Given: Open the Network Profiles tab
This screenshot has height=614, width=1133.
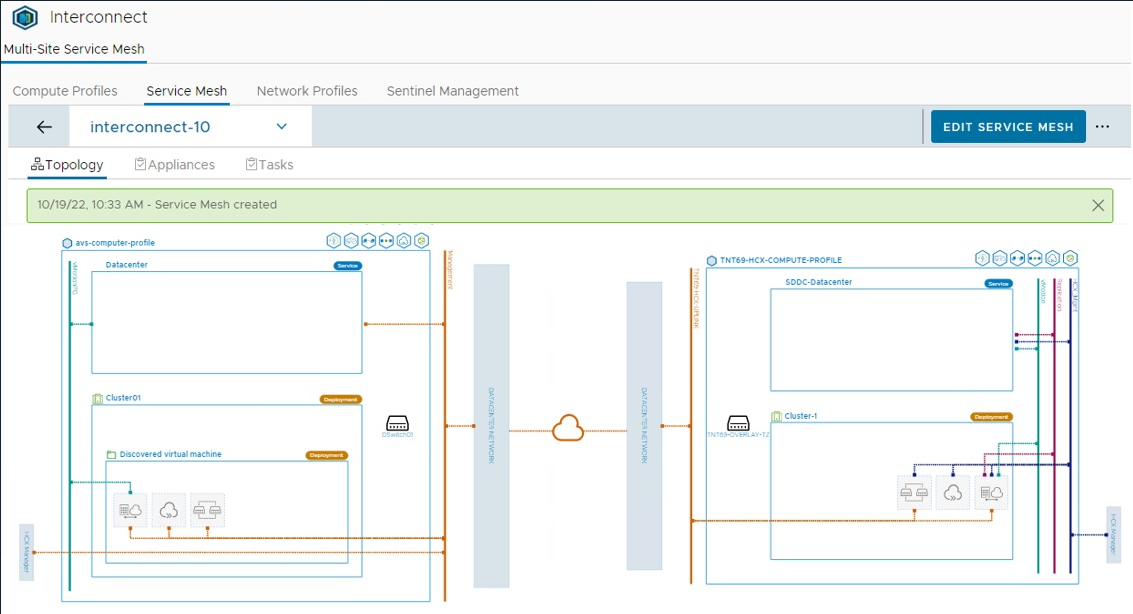Looking at the screenshot, I should click(x=307, y=91).
